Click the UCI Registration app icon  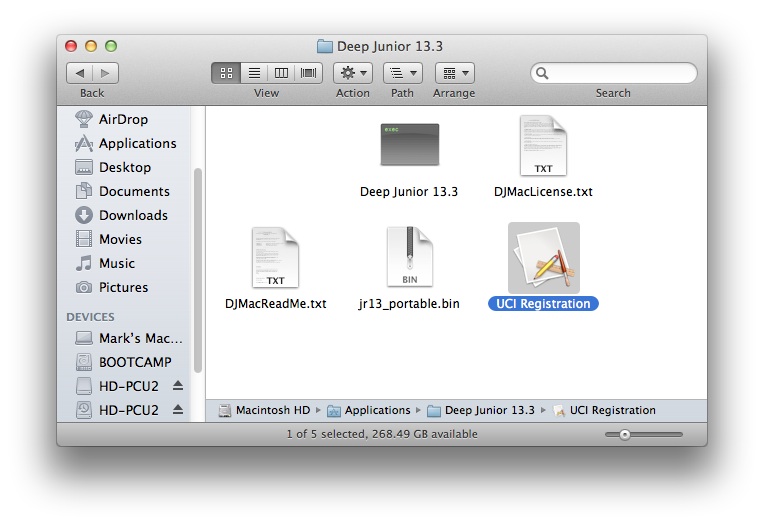coord(543,258)
